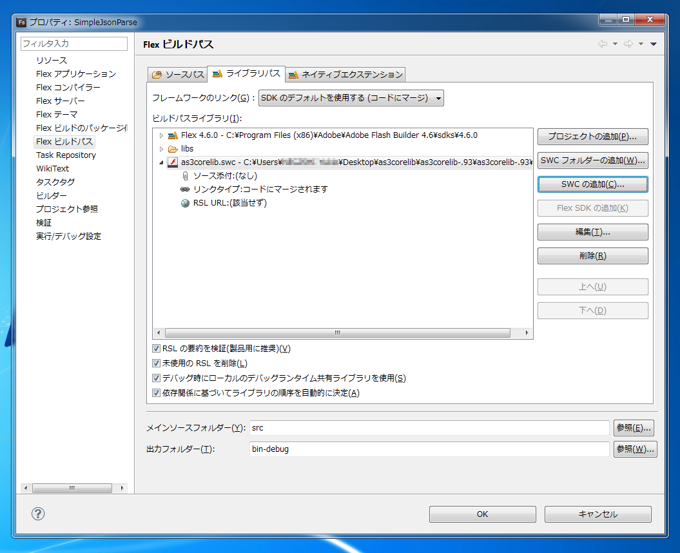
Task: Open the フレームワークのリンク dropdown
Action: point(351,98)
